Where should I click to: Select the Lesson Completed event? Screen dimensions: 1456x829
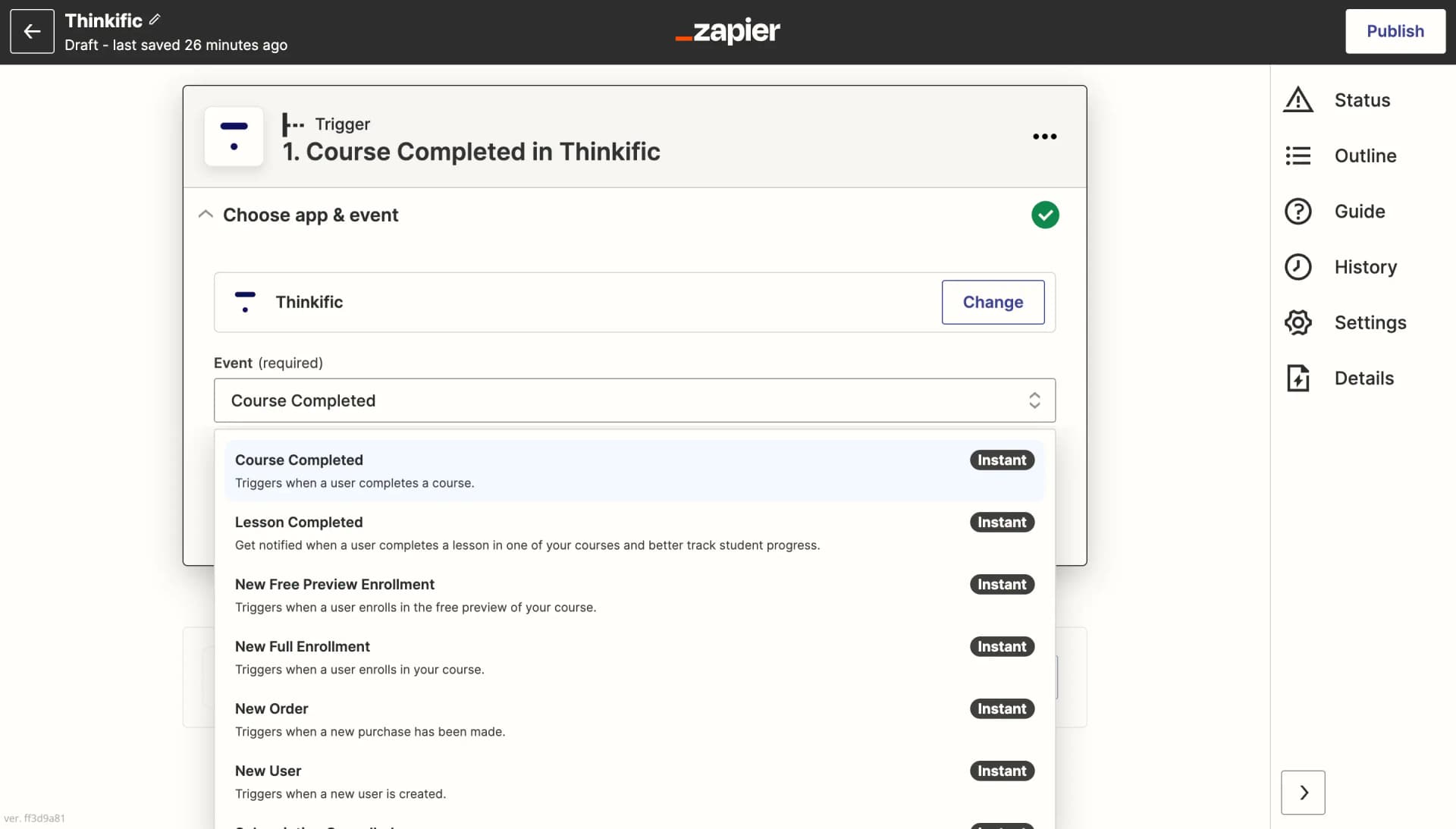click(x=298, y=521)
